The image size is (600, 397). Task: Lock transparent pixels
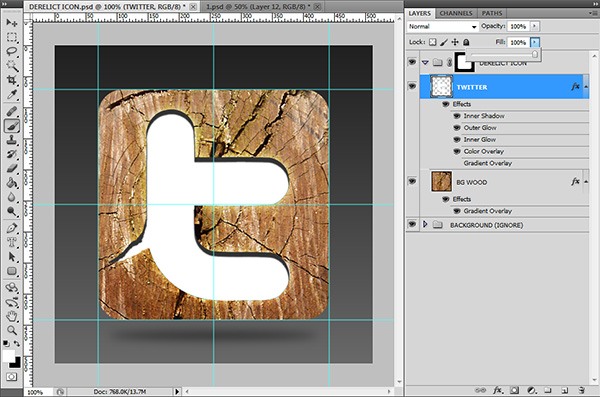(432, 42)
